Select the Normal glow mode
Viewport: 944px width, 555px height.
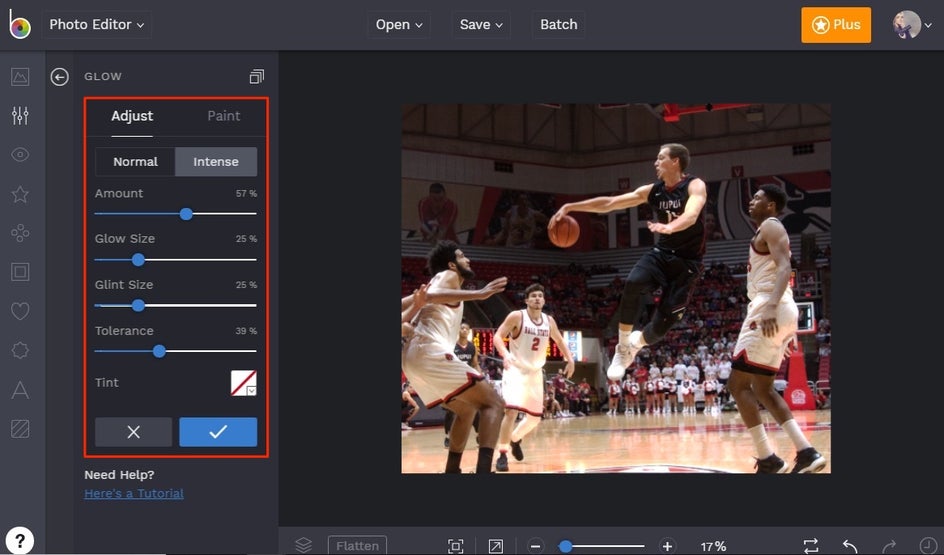click(135, 162)
